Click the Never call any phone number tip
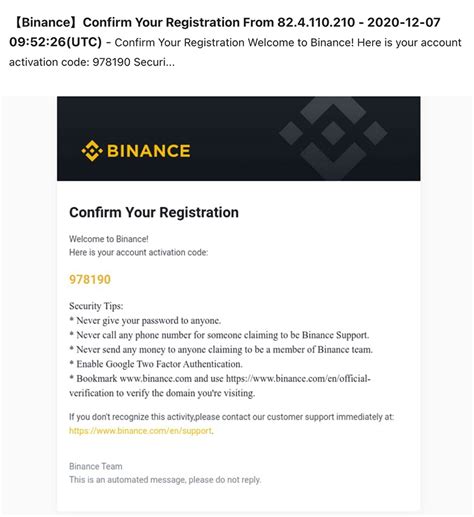 pos(219,335)
